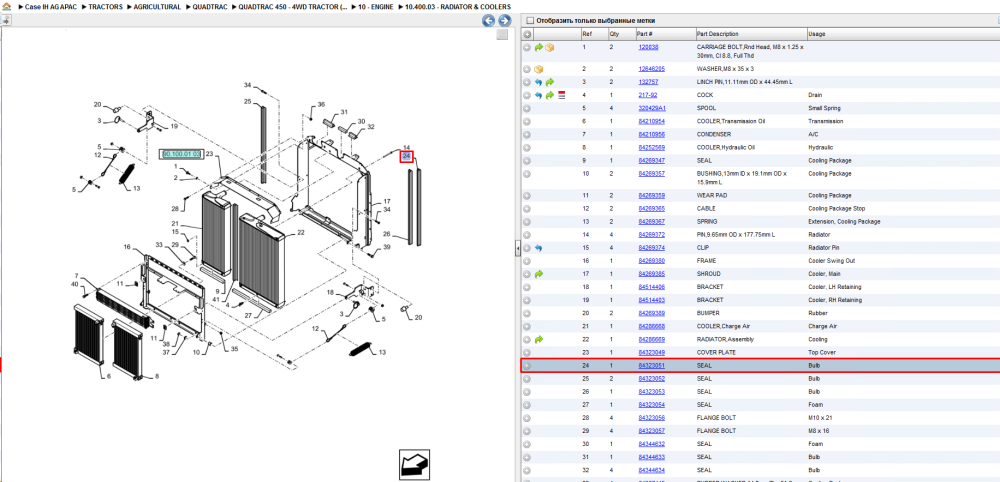
Task: Click the add-all plus icon in the table header
Action: pos(527,34)
